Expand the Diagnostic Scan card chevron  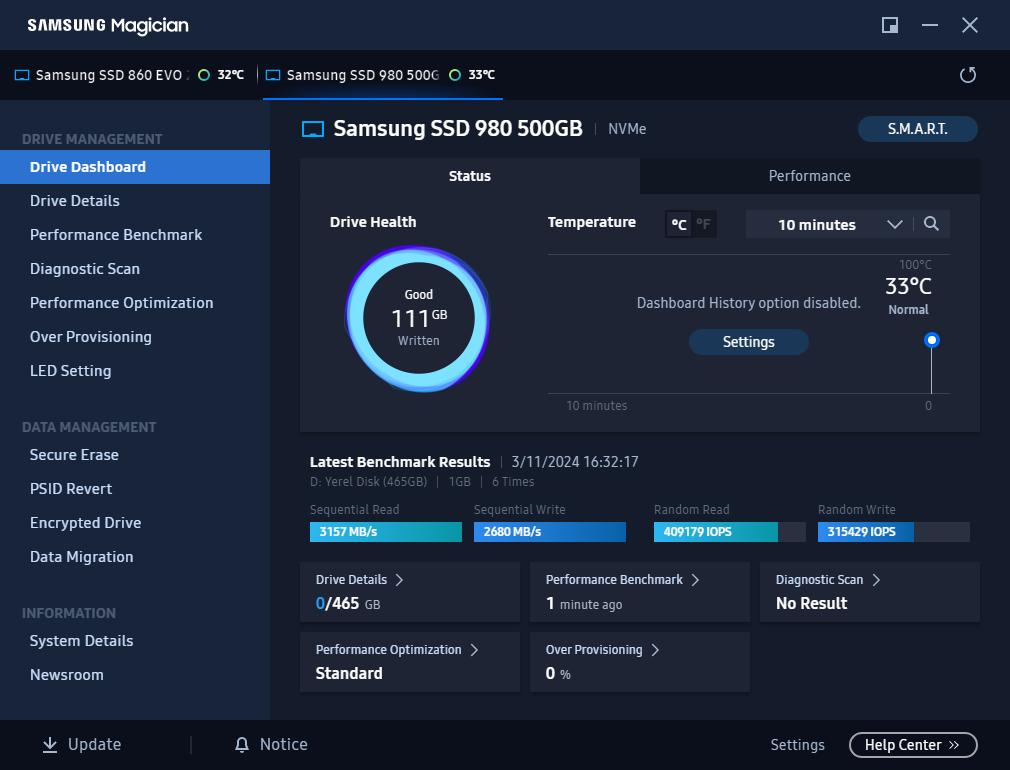(876, 580)
